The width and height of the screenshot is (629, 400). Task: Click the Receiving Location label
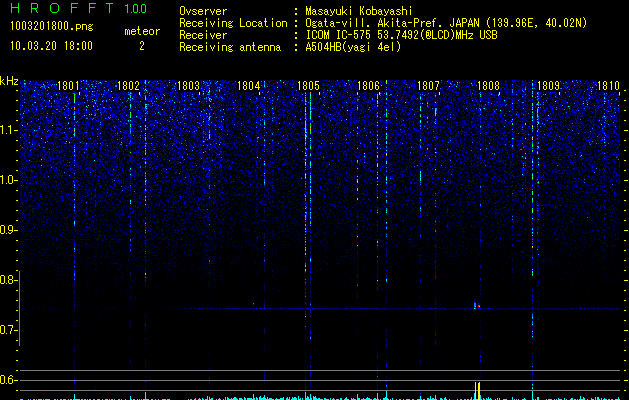point(233,23)
